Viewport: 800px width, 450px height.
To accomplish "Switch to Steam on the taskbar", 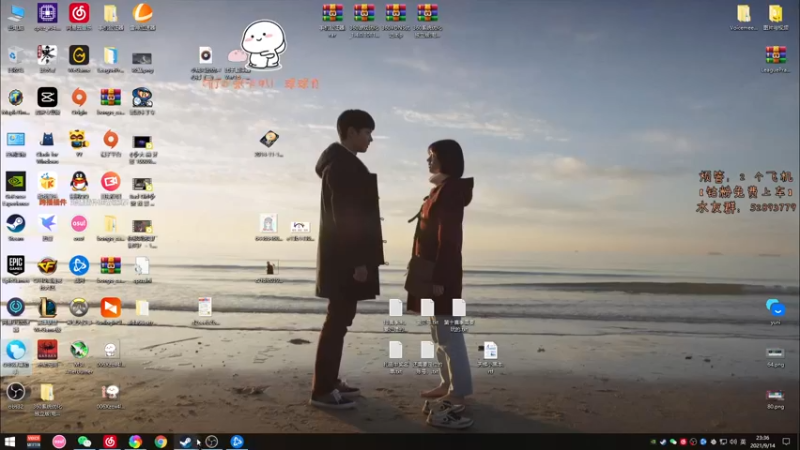I will (186, 441).
